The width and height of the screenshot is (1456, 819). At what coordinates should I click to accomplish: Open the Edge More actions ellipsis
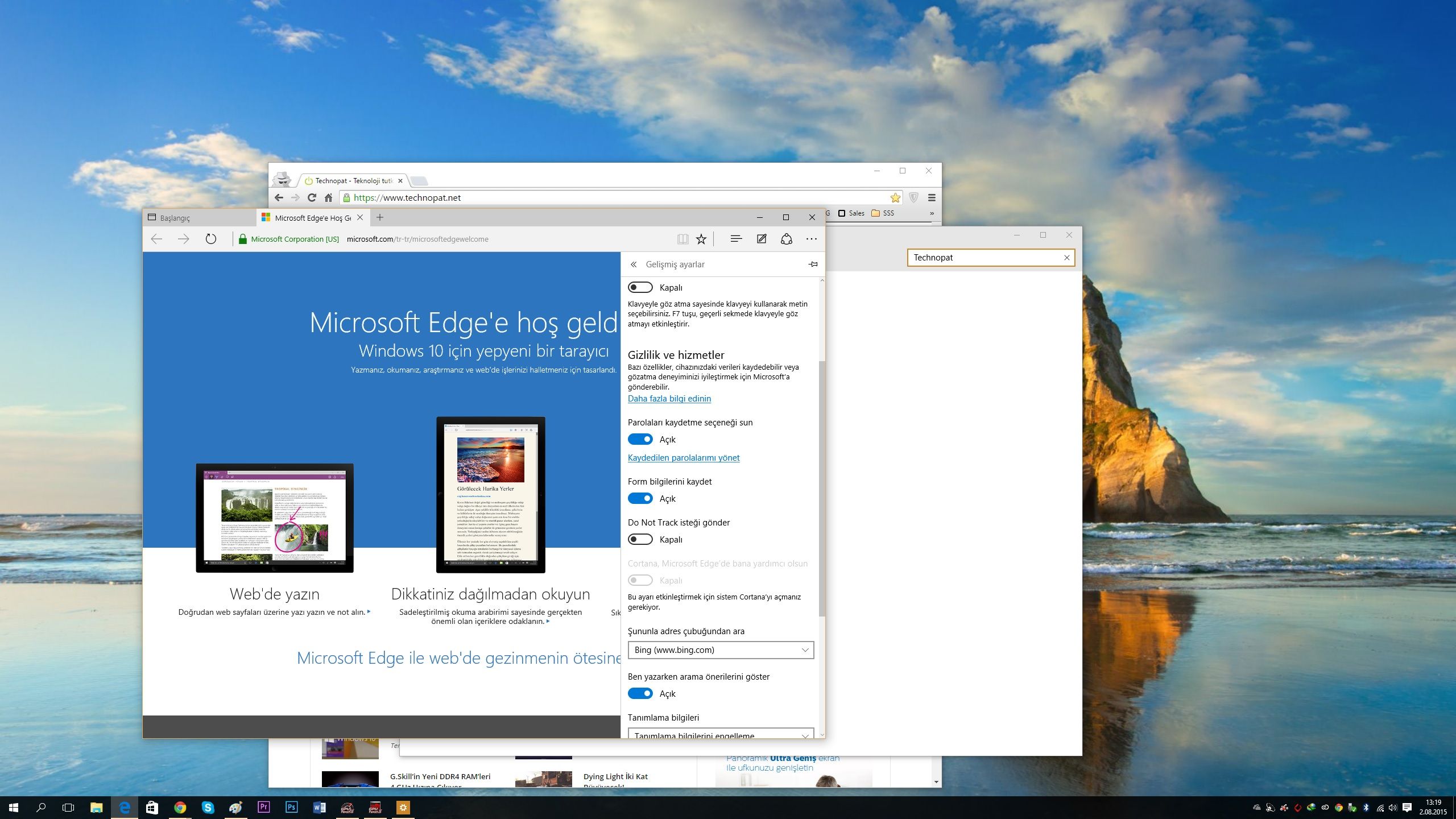coord(812,239)
